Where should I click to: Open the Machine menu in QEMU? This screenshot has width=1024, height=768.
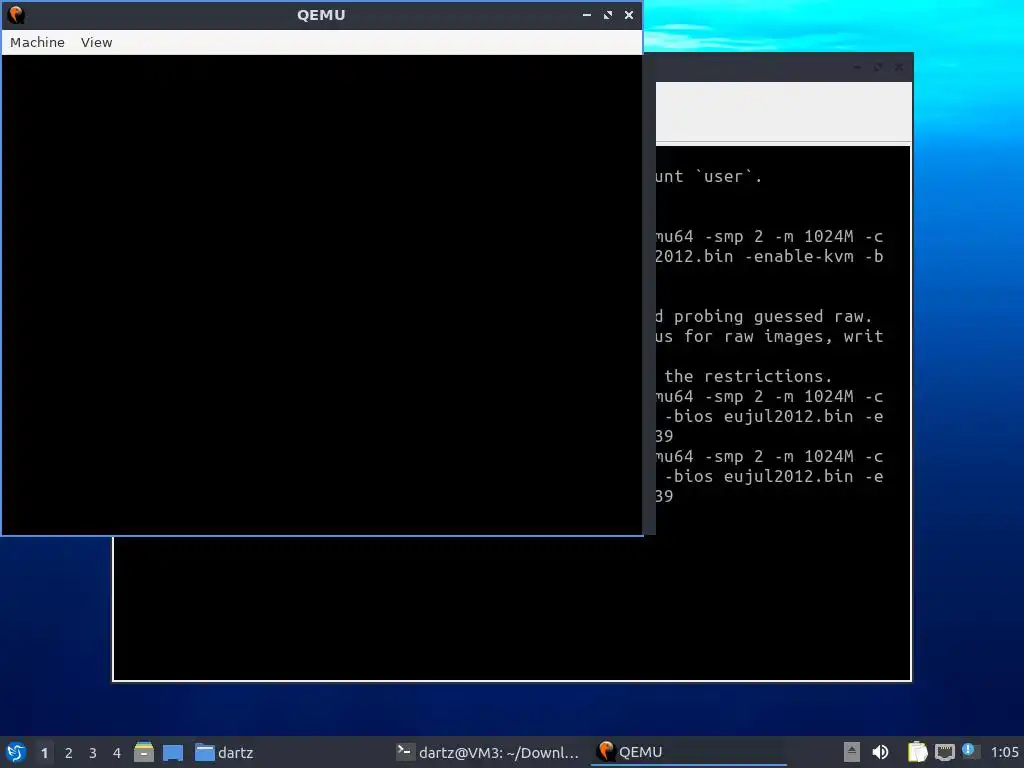pos(37,42)
